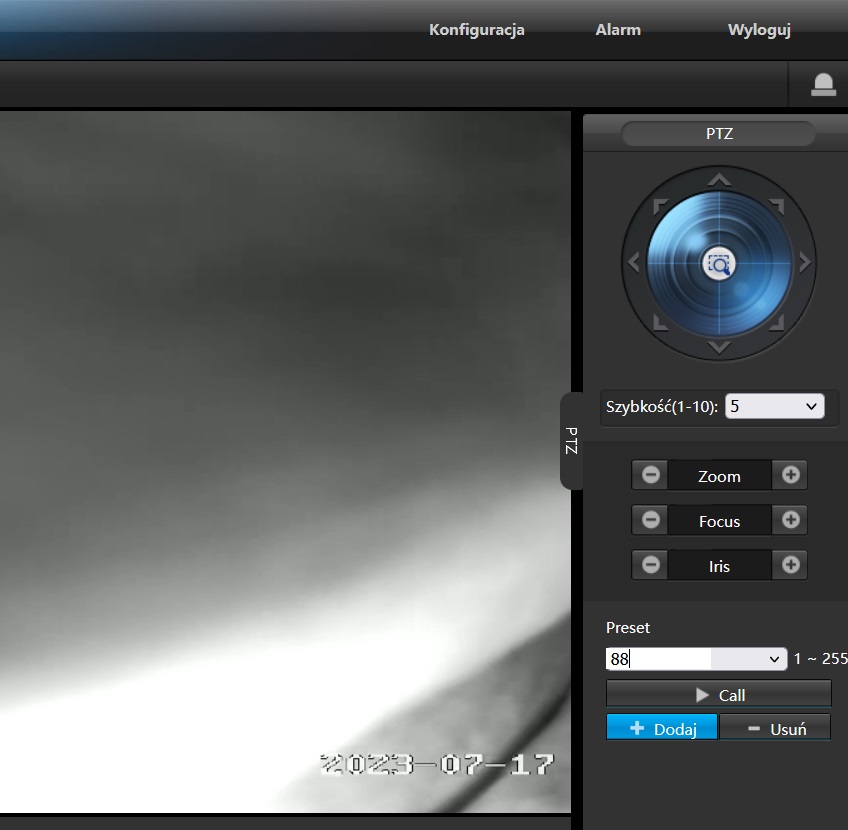The image size is (848, 830).
Task: Click the live camera video feed
Action: tap(285, 462)
